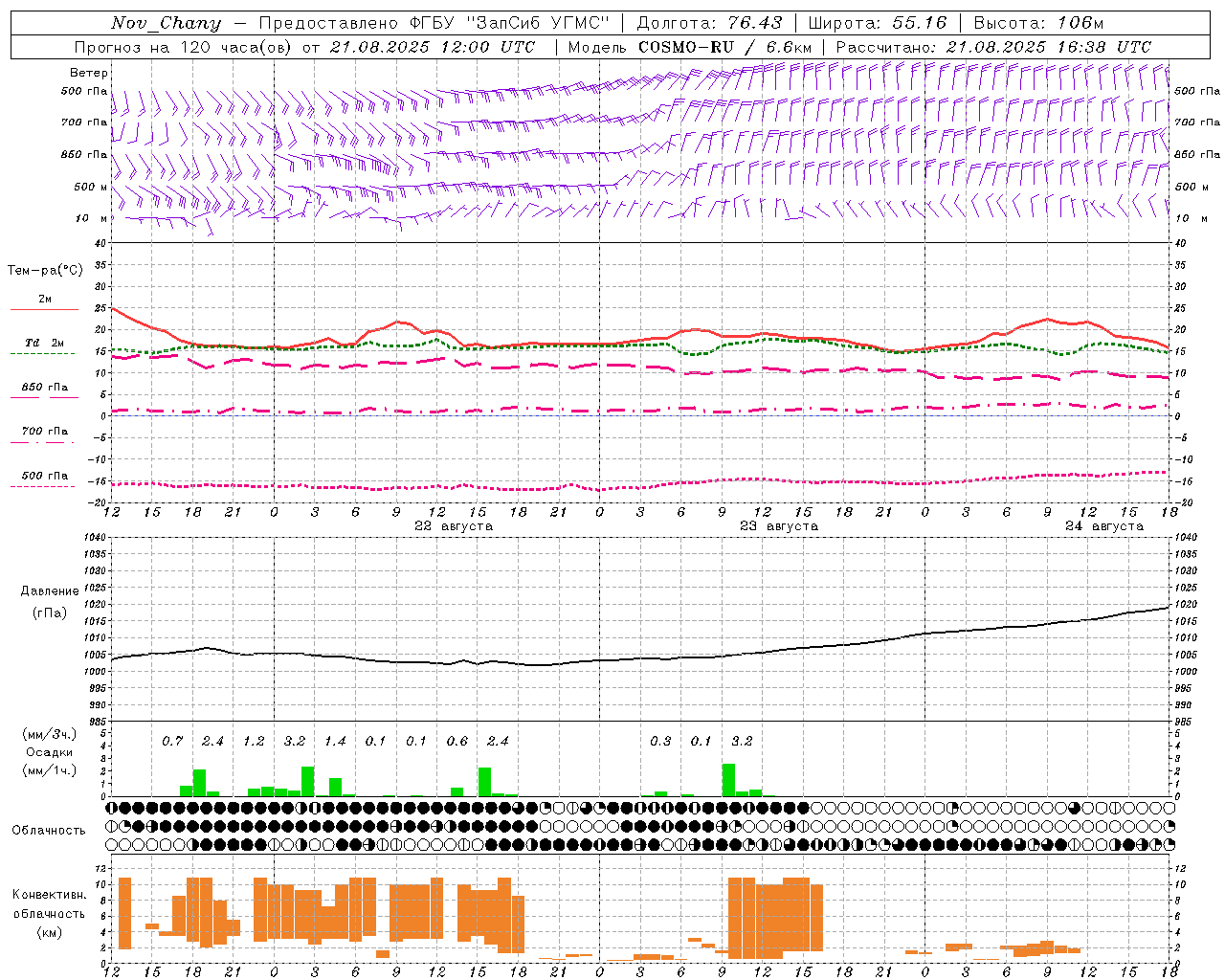This screenshot has width=1225, height=980.
Task: Click the 23 августа date label
Action: pyautogui.click(x=779, y=526)
